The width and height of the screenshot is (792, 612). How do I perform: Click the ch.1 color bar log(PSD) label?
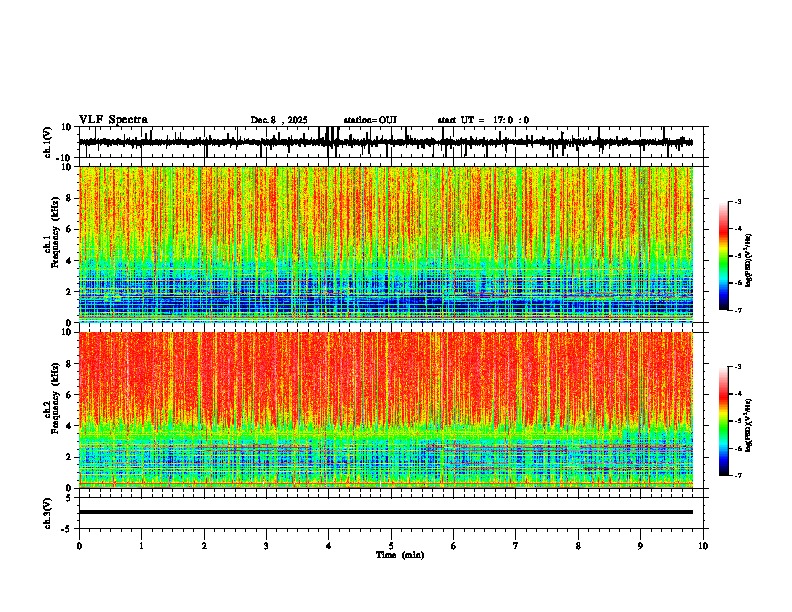tap(749, 261)
